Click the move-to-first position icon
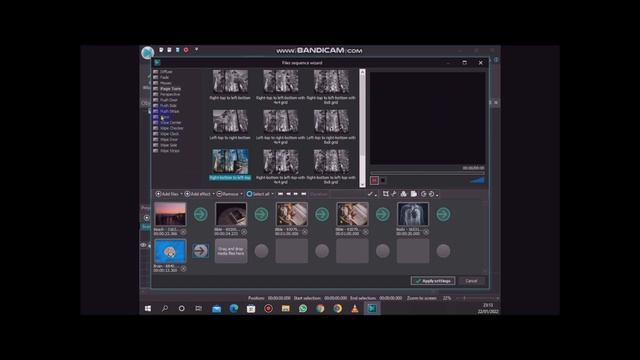The image size is (640, 360). click(280, 194)
